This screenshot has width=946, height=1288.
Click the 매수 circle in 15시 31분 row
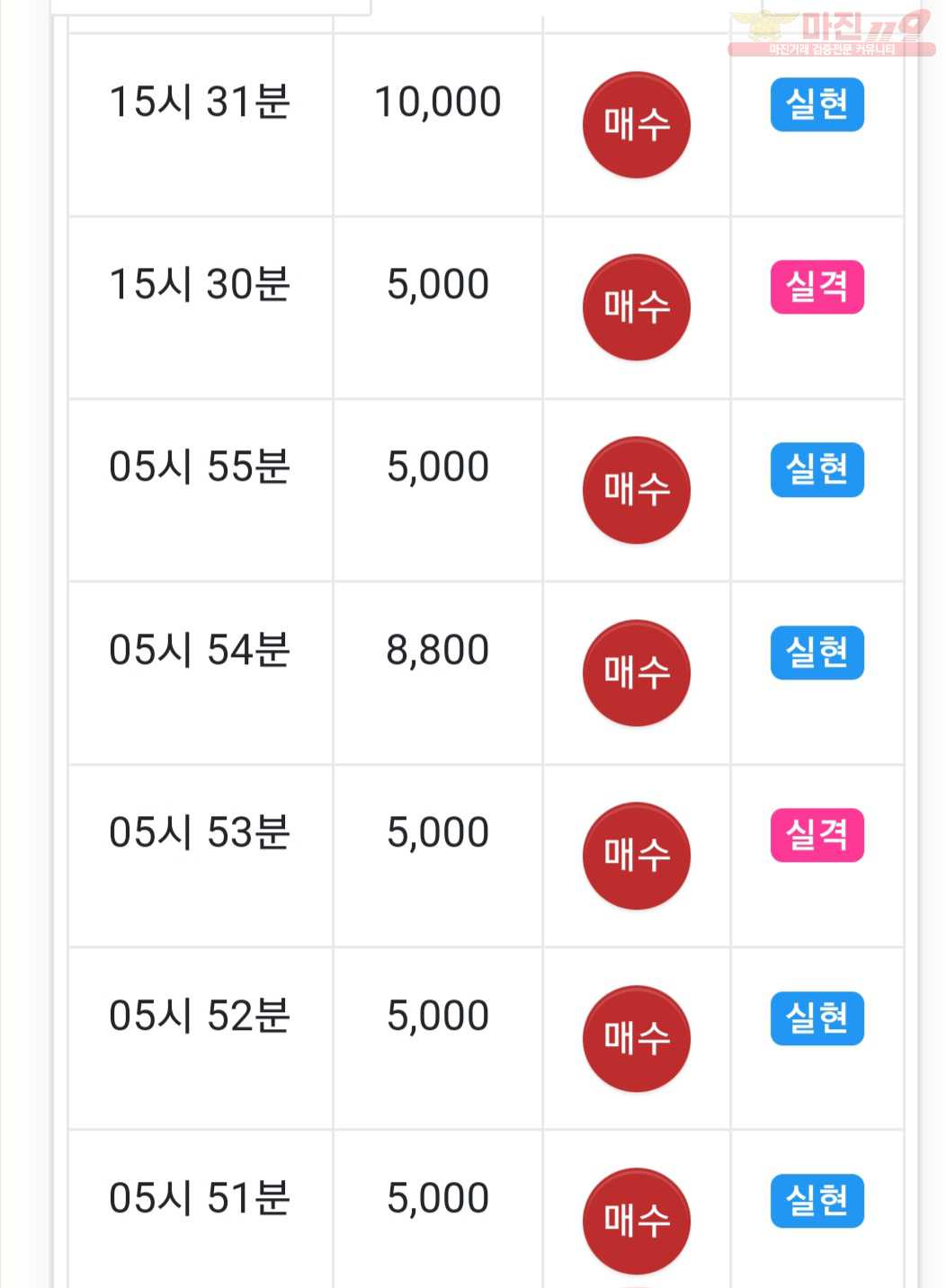pos(637,124)
